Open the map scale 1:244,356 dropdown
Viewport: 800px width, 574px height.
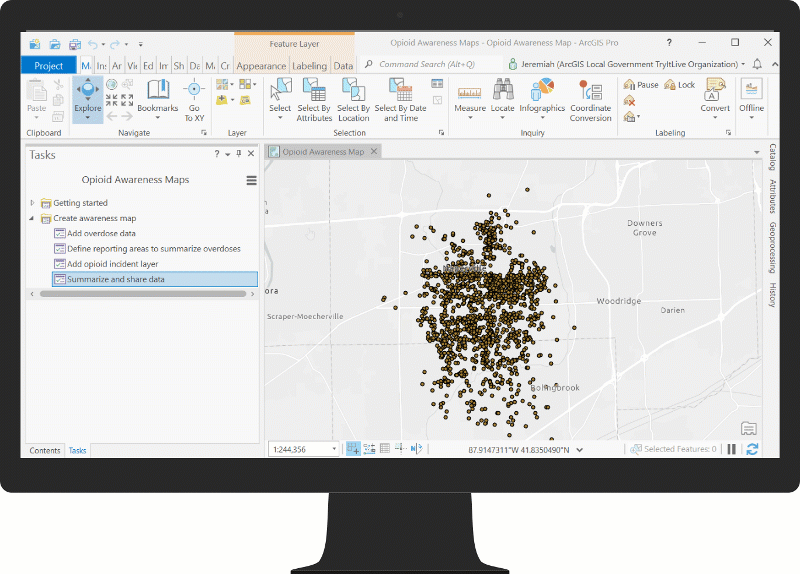click(334, 449)
